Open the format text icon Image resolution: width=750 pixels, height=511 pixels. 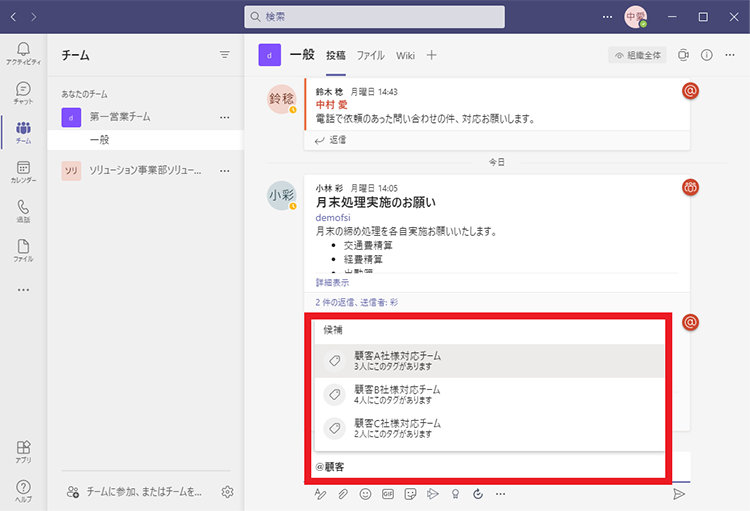tap(320, 494)
